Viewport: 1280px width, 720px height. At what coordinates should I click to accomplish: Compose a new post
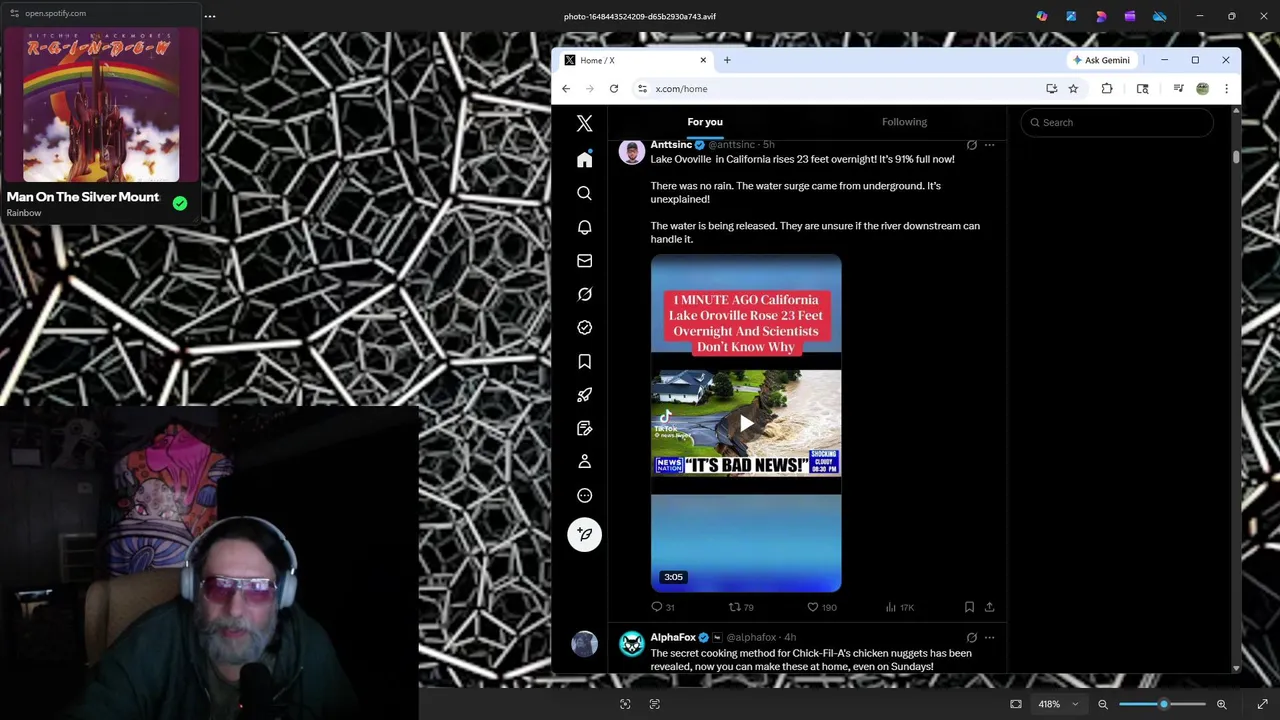[x=584, y=534]
